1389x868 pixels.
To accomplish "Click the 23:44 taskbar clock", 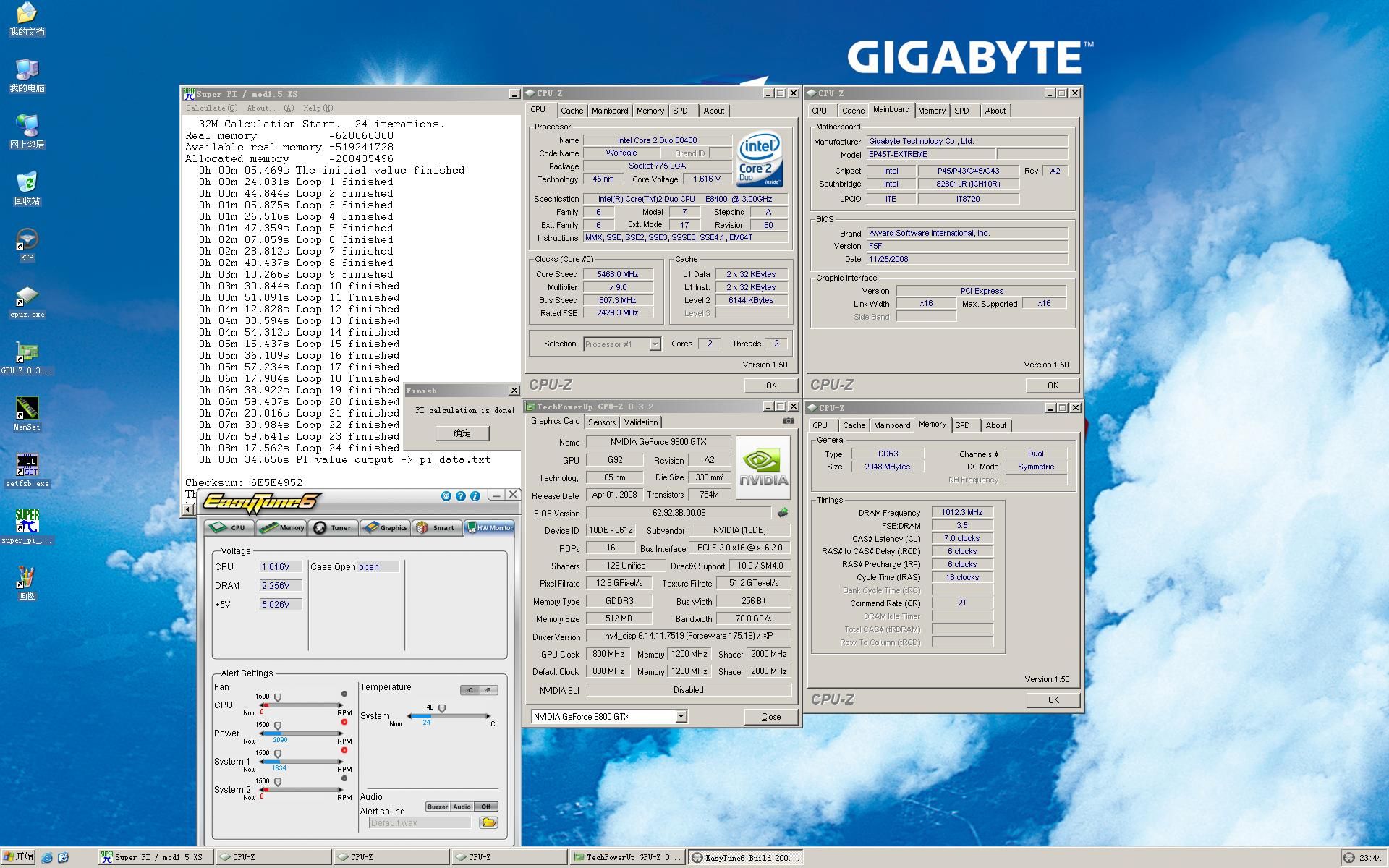I will click(1370, 858).
